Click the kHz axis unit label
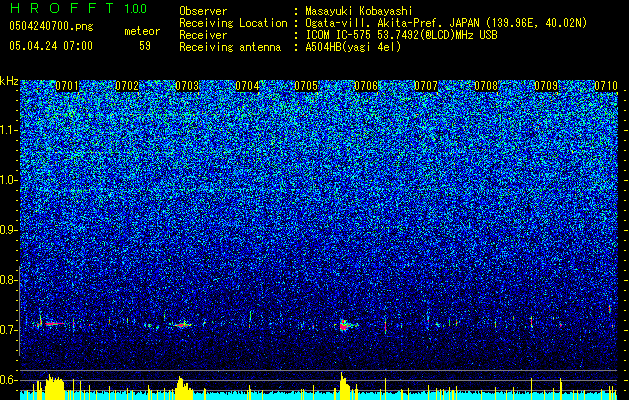Viewport: 629px width, 400px height. pos(9,81)
